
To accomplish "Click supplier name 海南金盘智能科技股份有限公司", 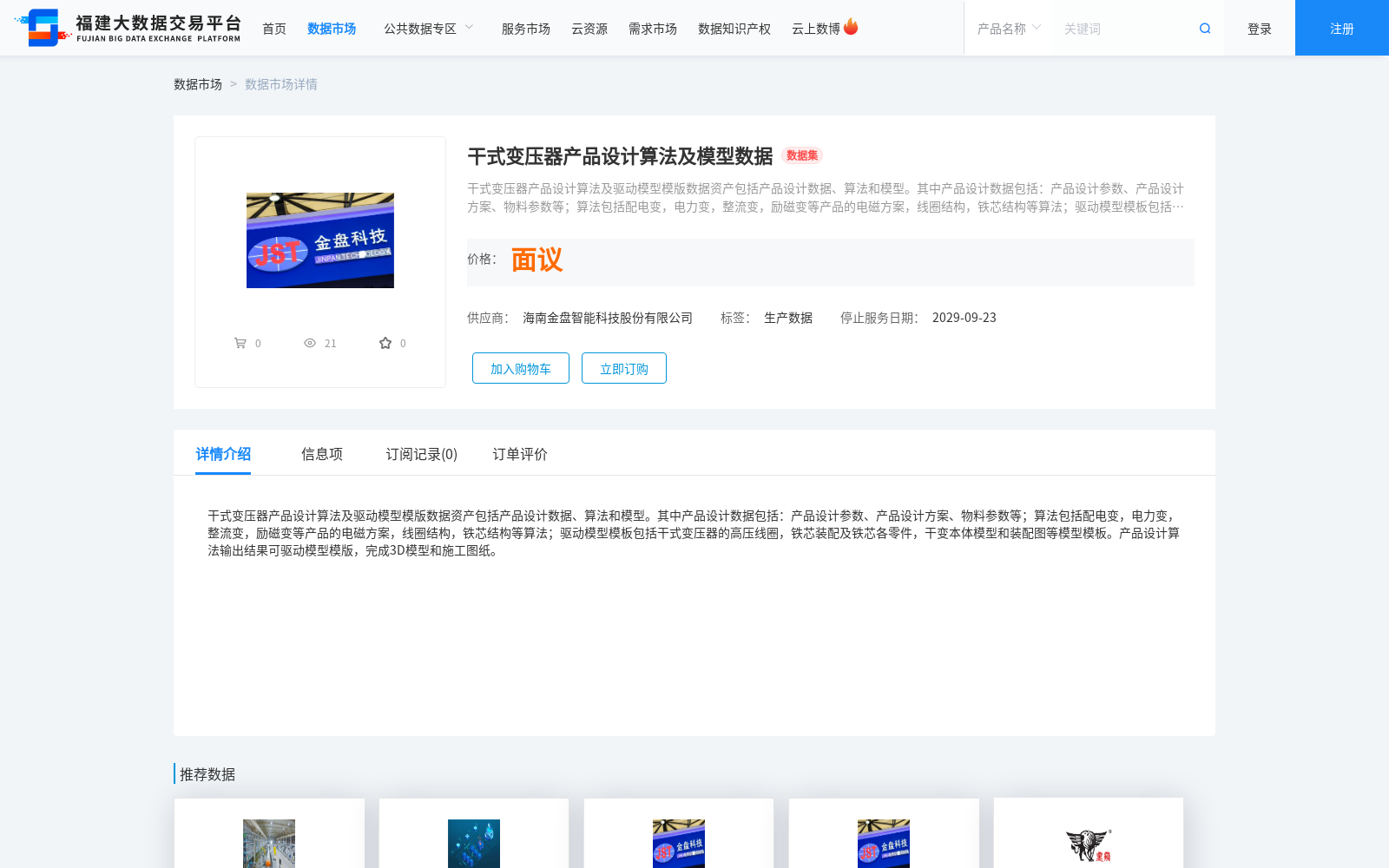I will click(x=608, y=318).
